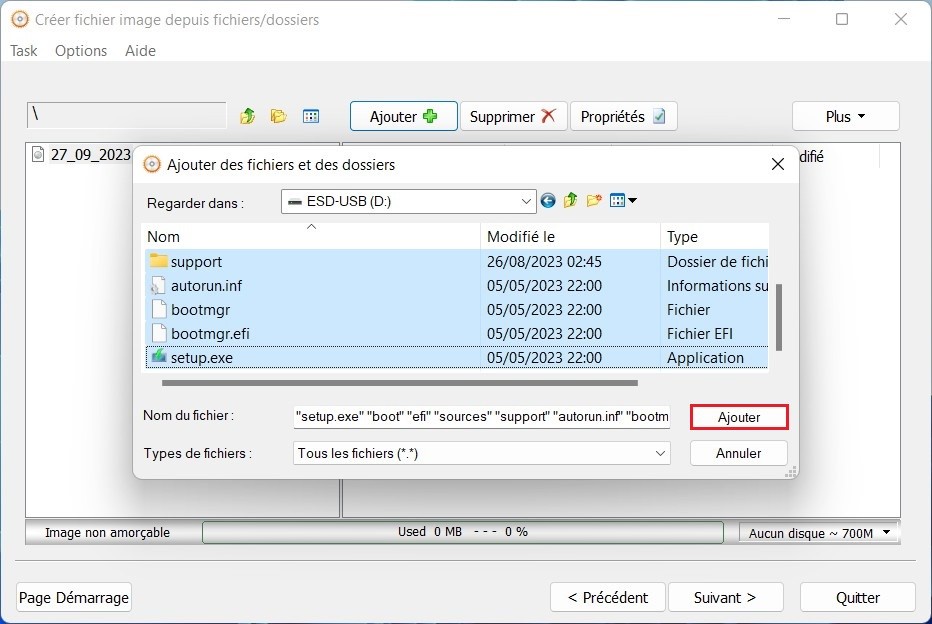Screen dimensions: 932x624
Task: Open the view menu icon in dialog
Action: pos(623,201)
